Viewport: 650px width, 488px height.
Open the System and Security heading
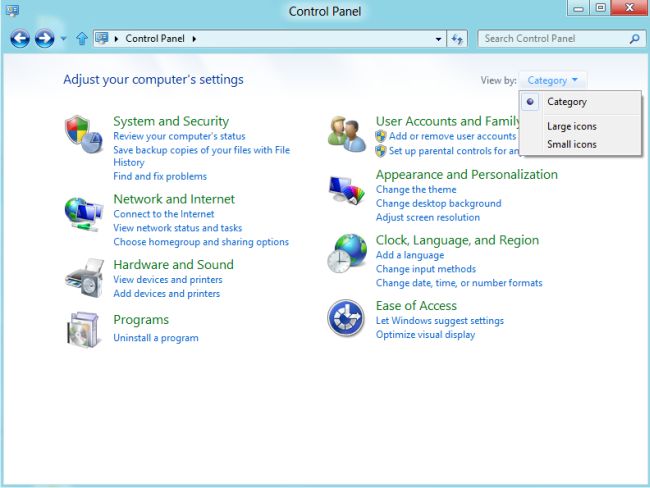tap(171, 121)
